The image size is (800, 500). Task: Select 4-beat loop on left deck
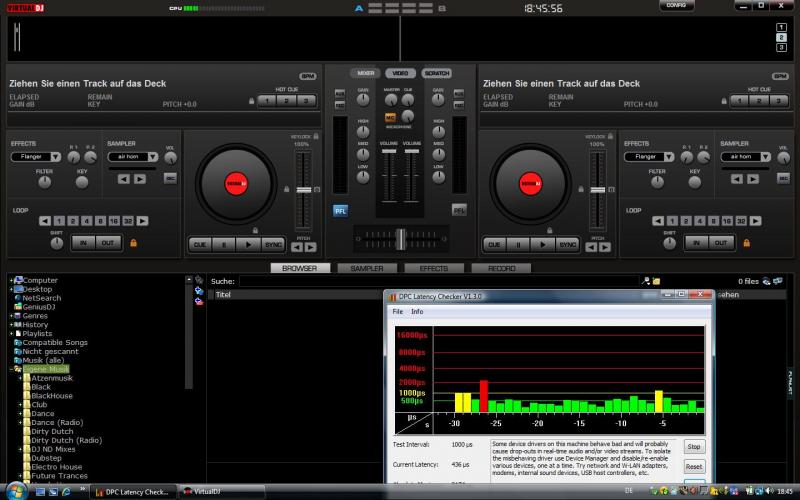coord(87,221)
